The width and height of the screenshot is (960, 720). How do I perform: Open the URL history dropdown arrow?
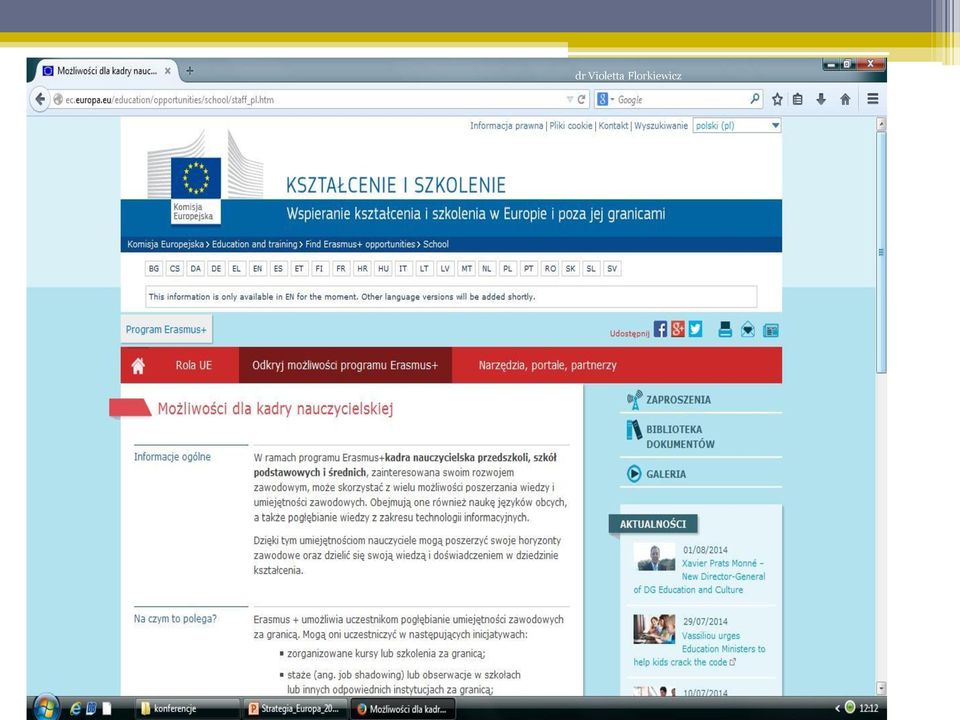click(569, 99)
